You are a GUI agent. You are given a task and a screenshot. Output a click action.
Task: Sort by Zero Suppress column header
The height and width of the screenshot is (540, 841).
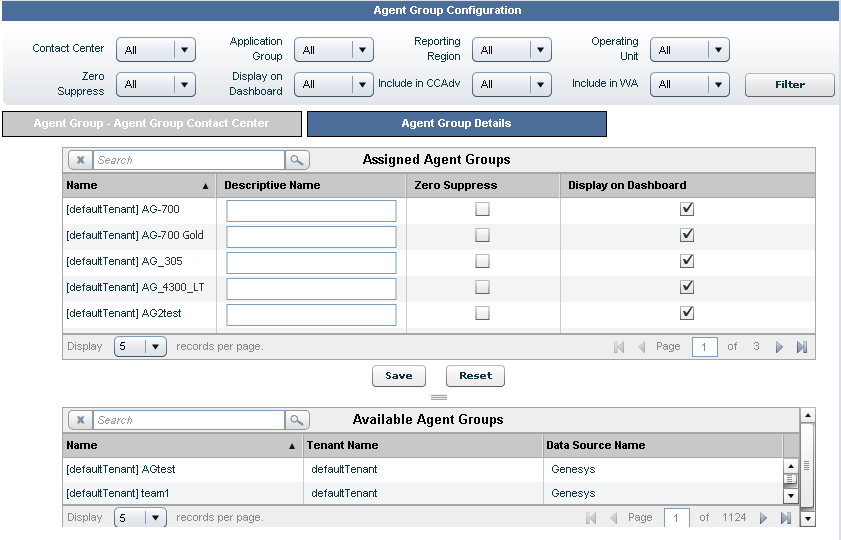coord(483,186)
